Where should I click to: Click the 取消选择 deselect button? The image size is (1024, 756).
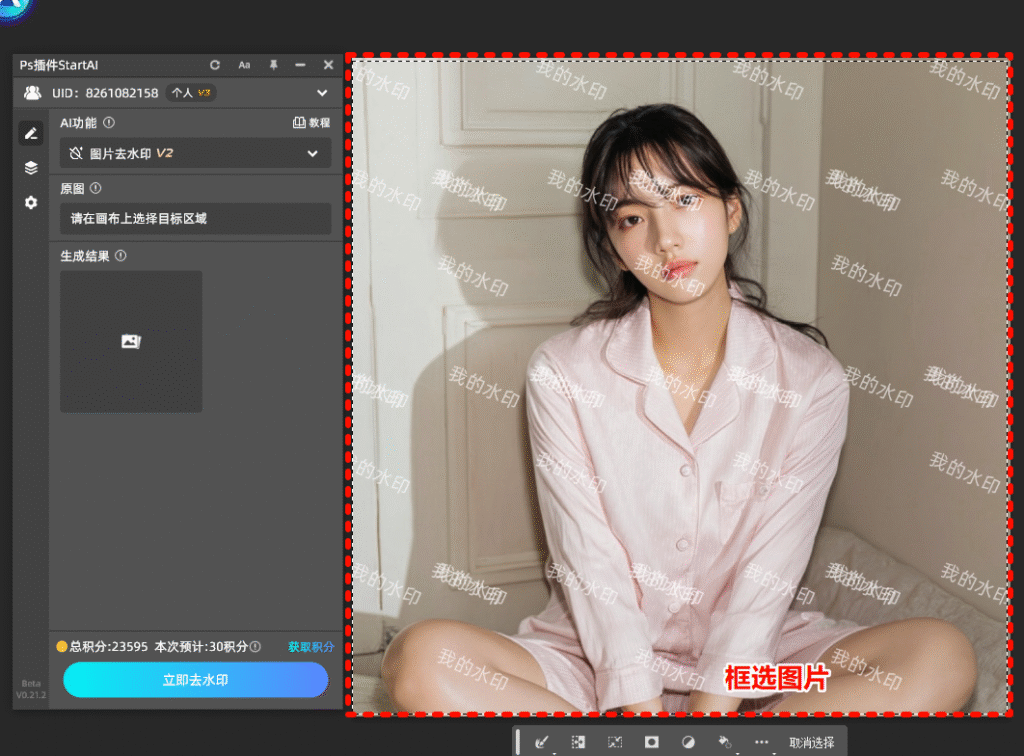811,743
